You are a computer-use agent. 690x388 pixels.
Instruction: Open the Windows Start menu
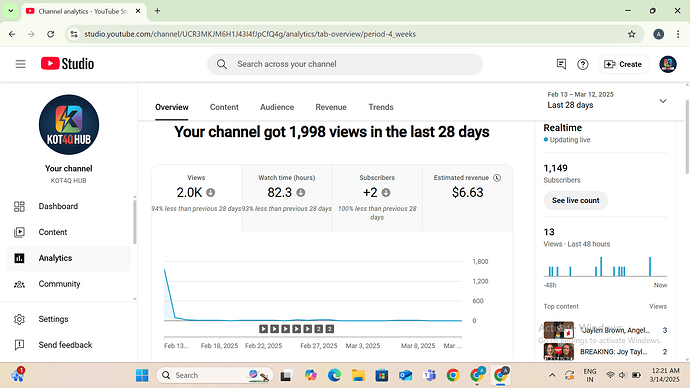pyautogui.click(x=142, y=375)
